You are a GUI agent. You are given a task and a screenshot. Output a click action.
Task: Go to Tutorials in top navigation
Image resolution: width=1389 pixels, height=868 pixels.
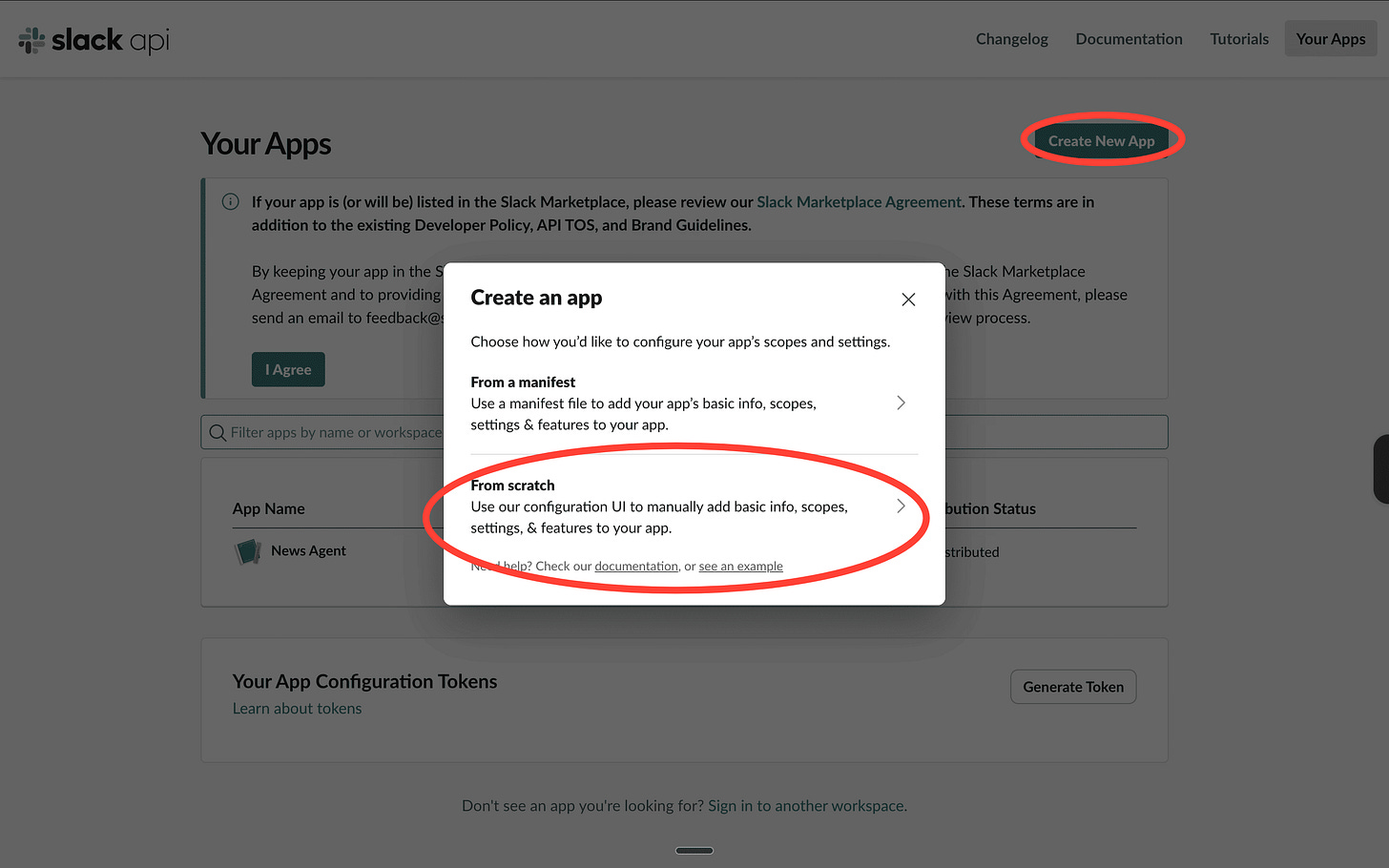1239,39
